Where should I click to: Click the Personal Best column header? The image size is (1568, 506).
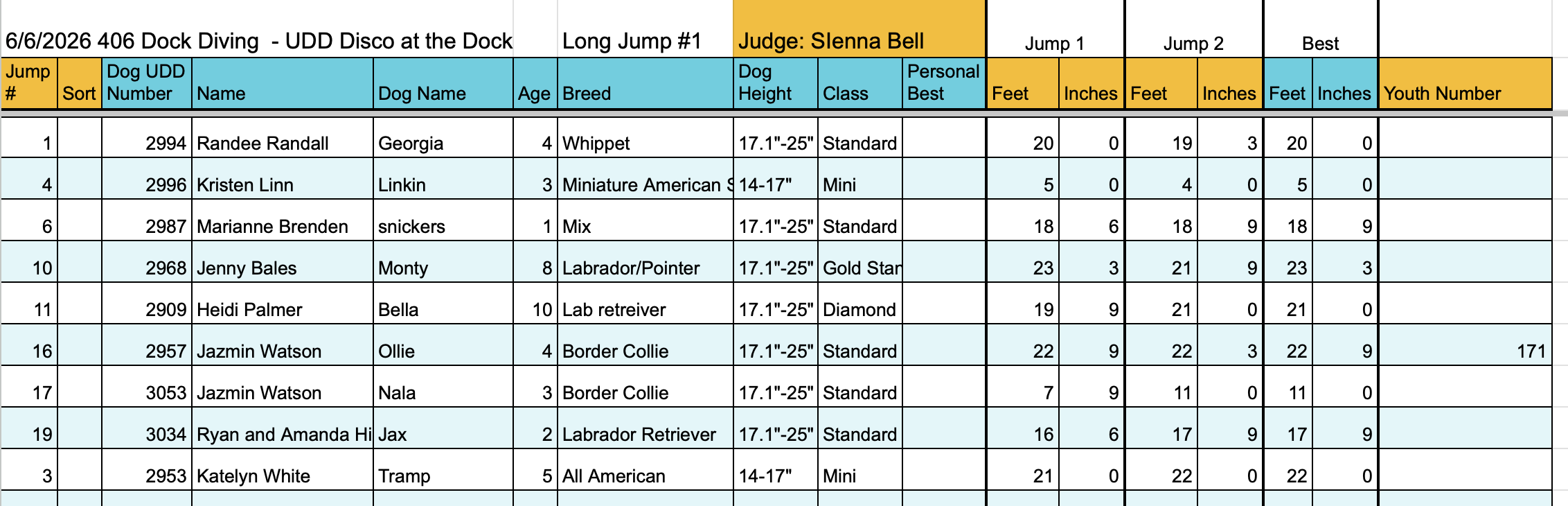943,83
